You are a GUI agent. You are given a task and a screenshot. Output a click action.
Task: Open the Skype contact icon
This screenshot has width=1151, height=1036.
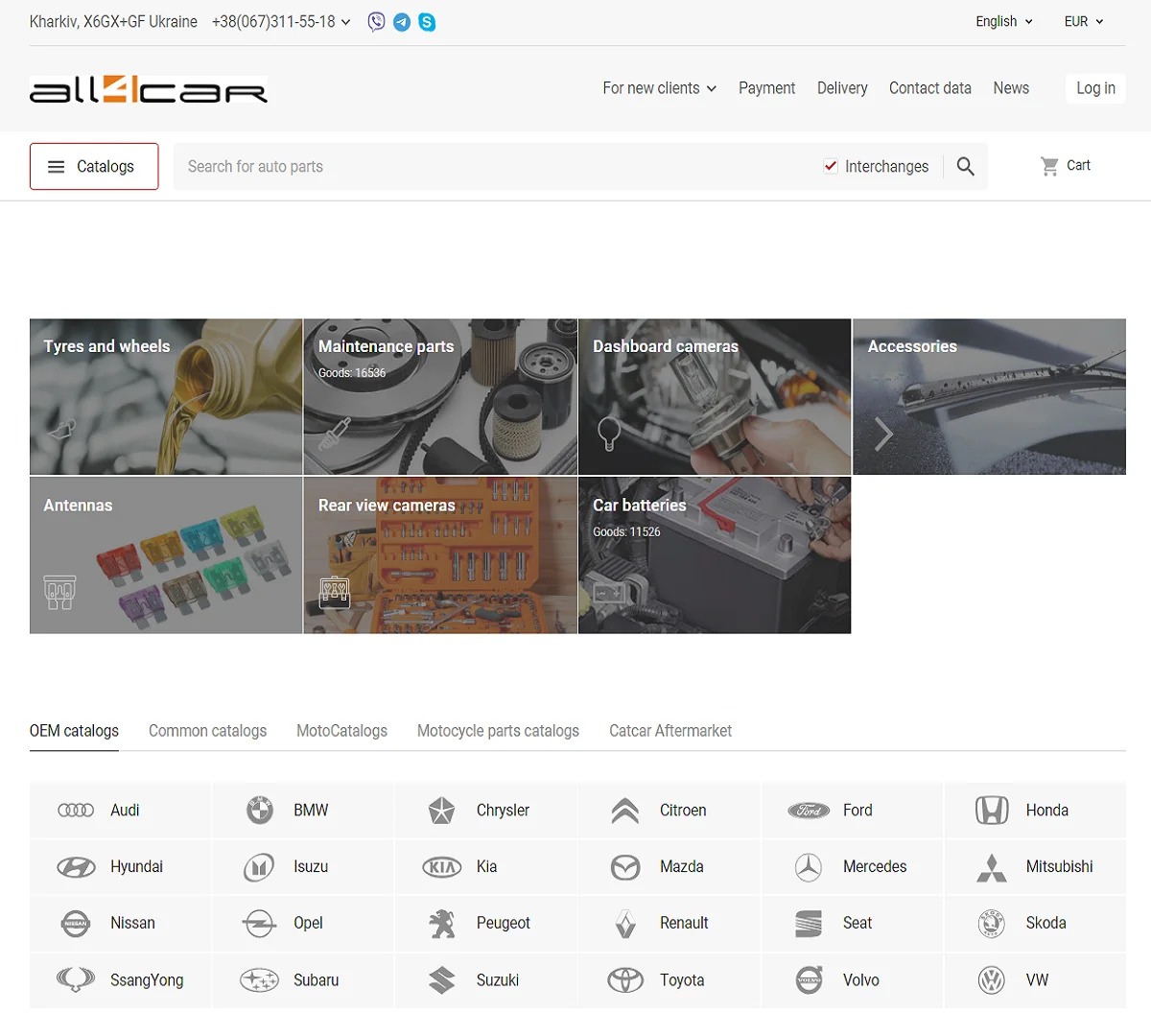tap(427, 21)
